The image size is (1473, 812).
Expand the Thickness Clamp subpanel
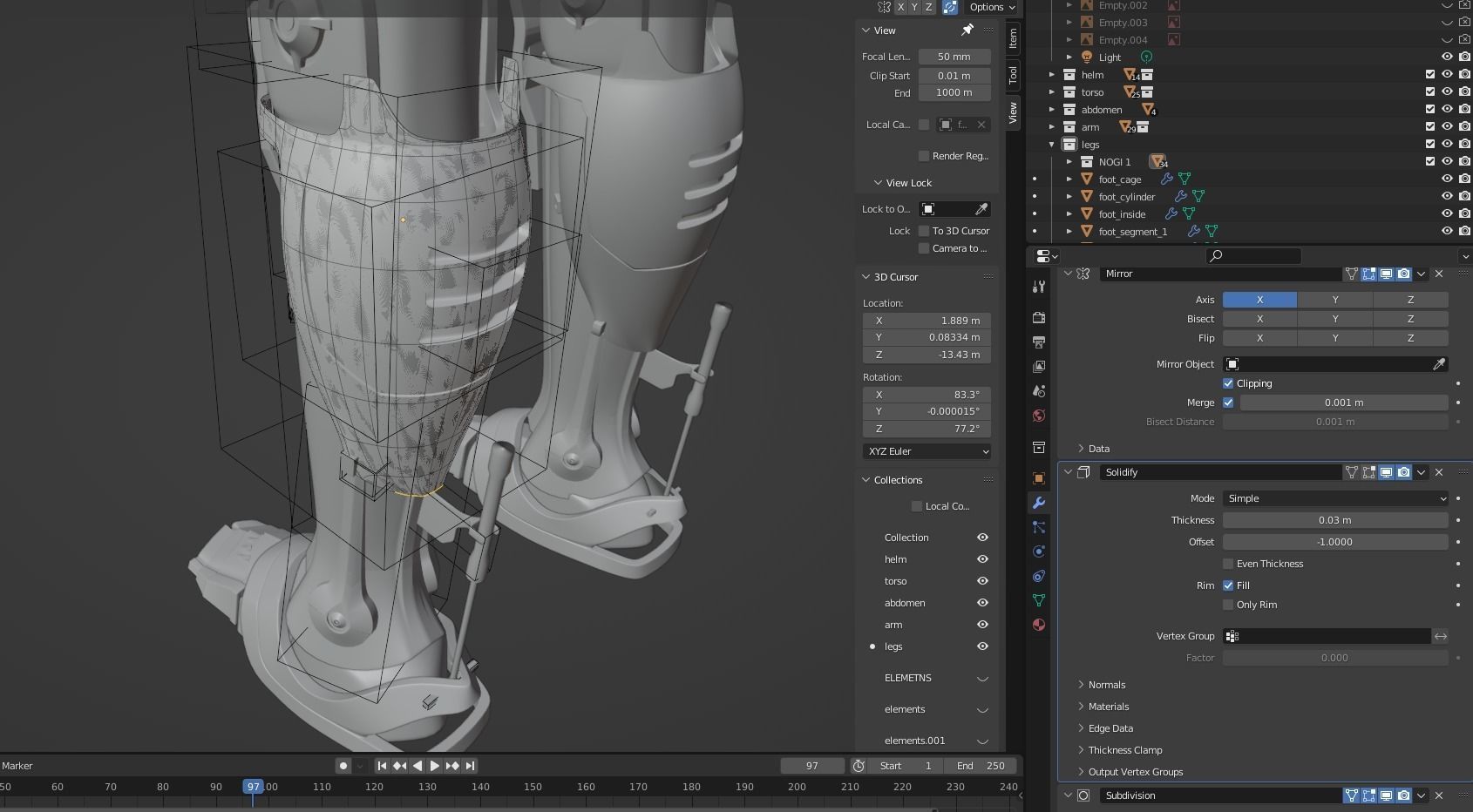1081,750
